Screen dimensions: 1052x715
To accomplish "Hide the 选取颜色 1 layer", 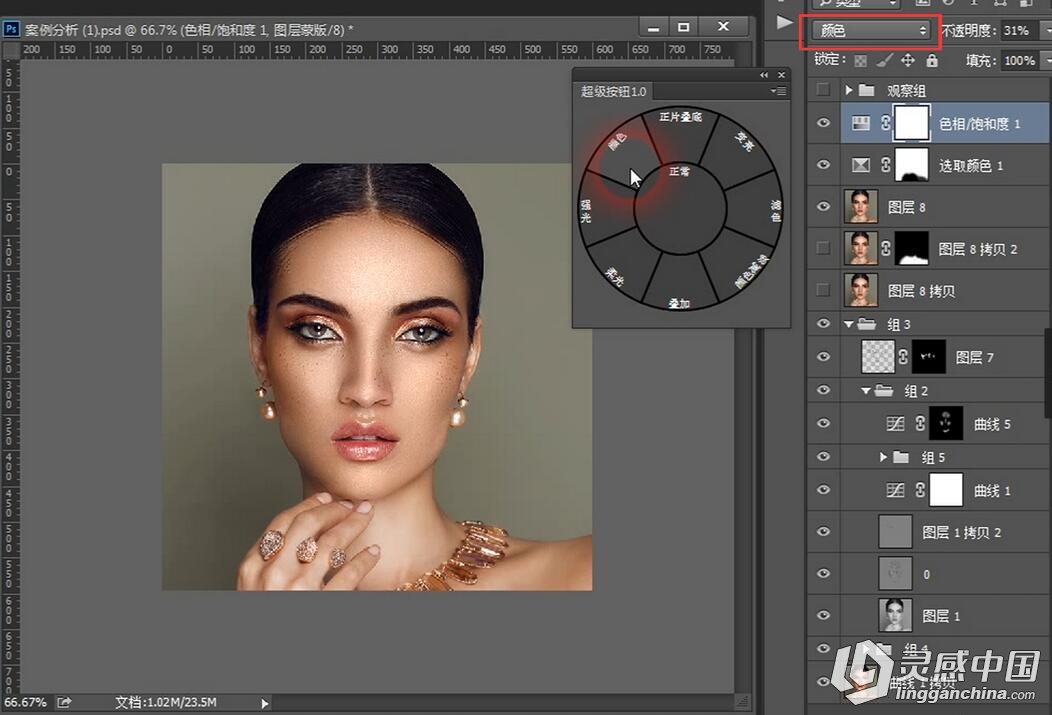I will point(823,165).
